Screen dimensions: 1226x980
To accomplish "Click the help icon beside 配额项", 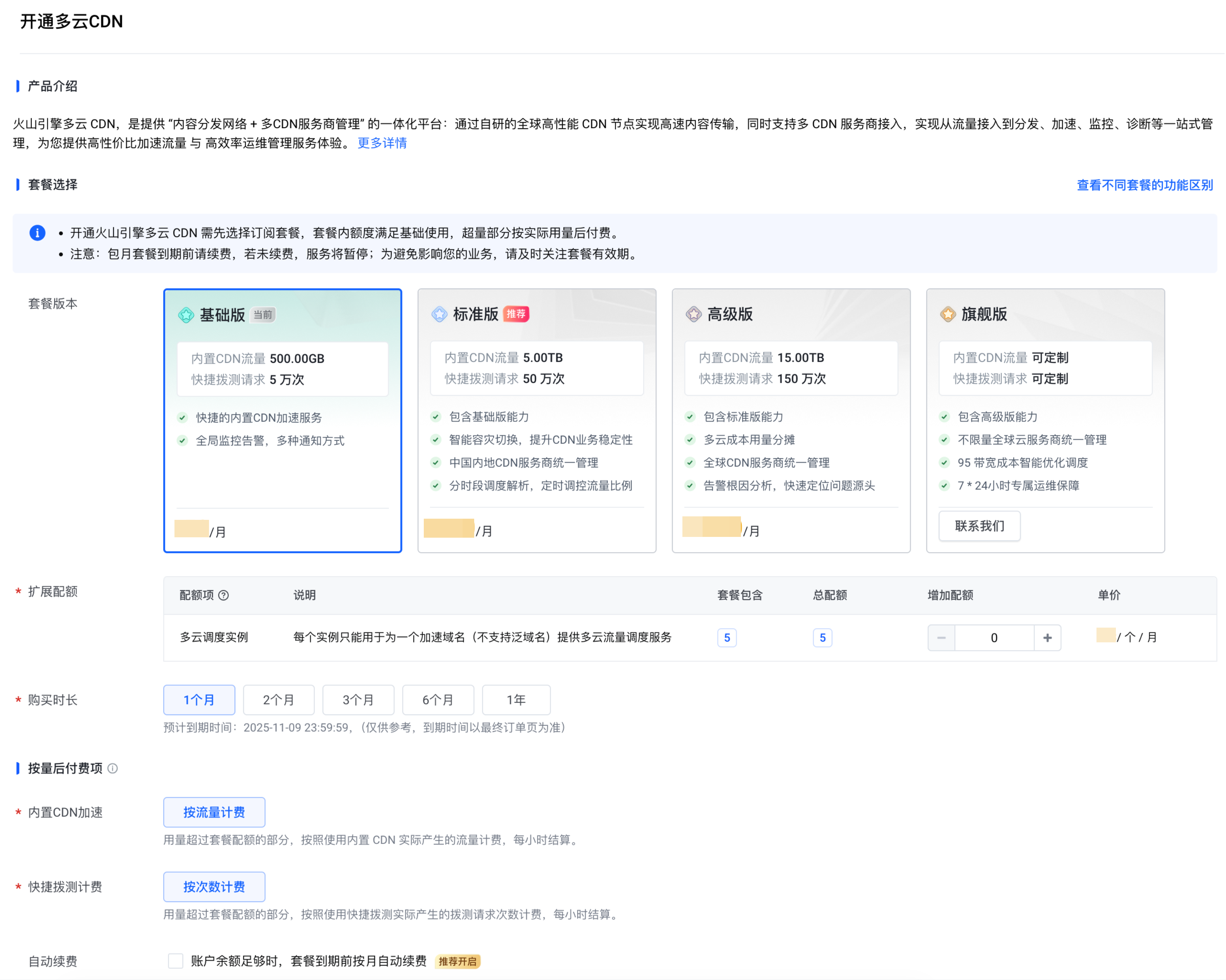I will (224, 596).
